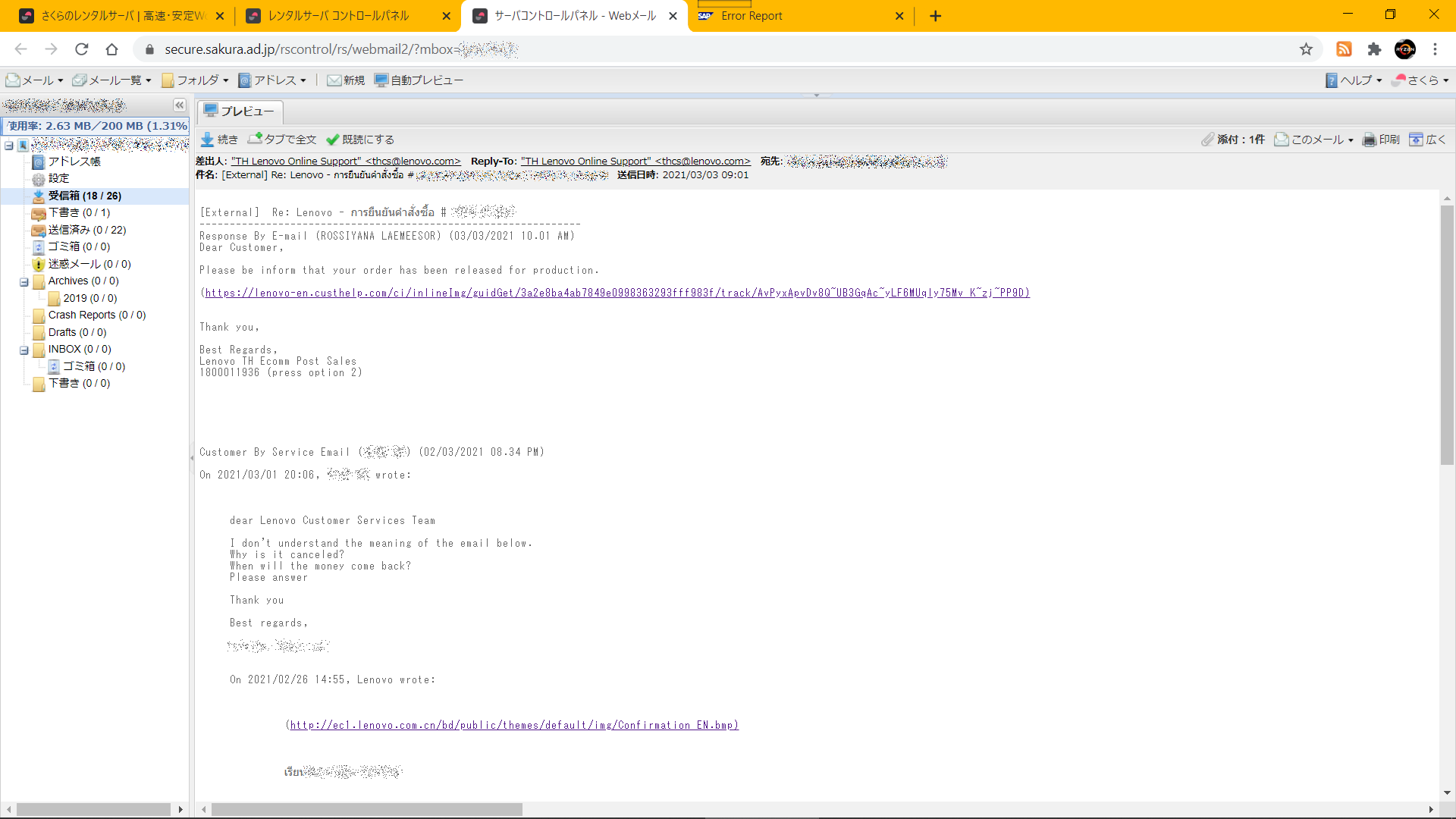Open アドレス帳 address book
Image resolution: width=1456 pixels, height=819 pixels.
click(x=74, y=162)
